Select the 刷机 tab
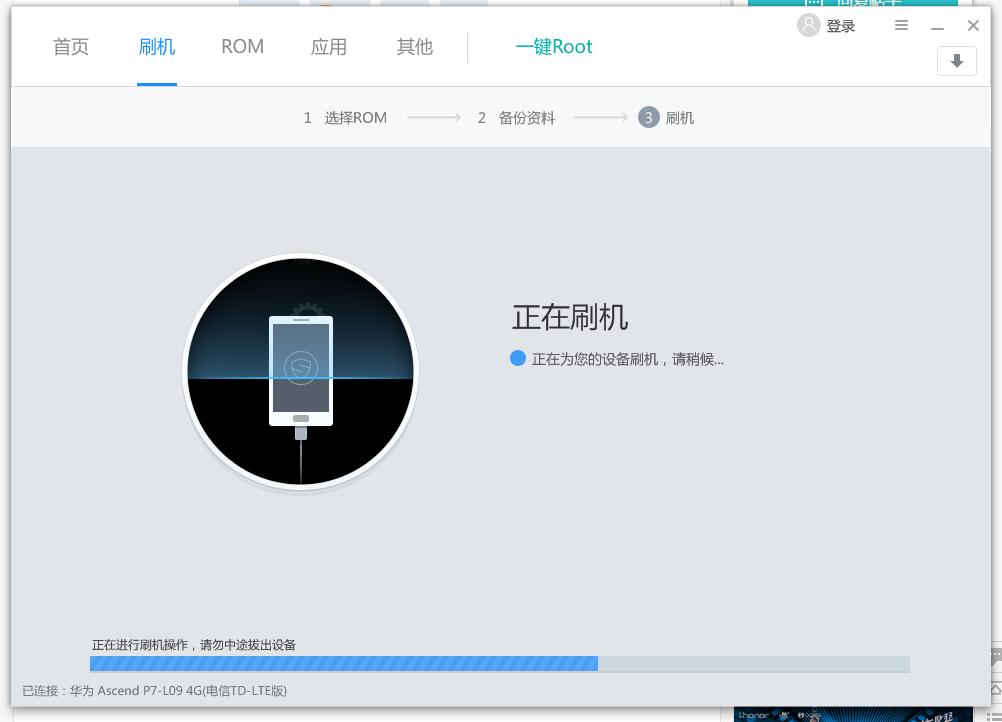Viewport: 1002px width, 722px height. [157, 47]
